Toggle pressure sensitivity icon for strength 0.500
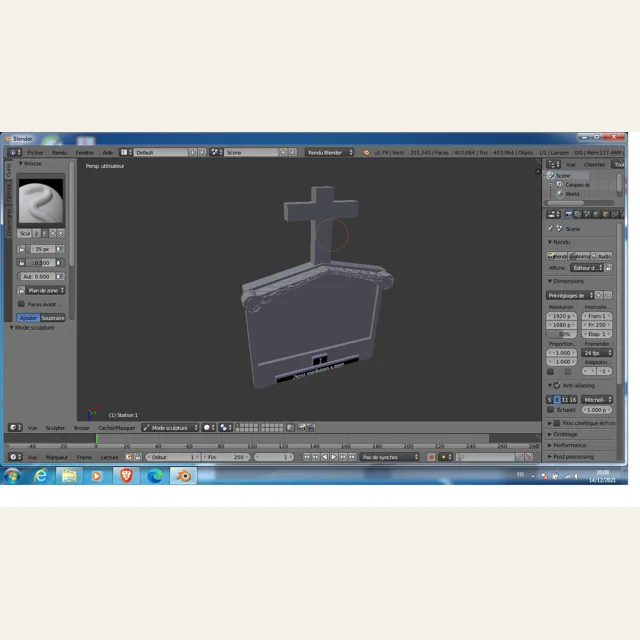Image resolution: width=640 pixels, height=640 pixels. (x=60, y=263)
